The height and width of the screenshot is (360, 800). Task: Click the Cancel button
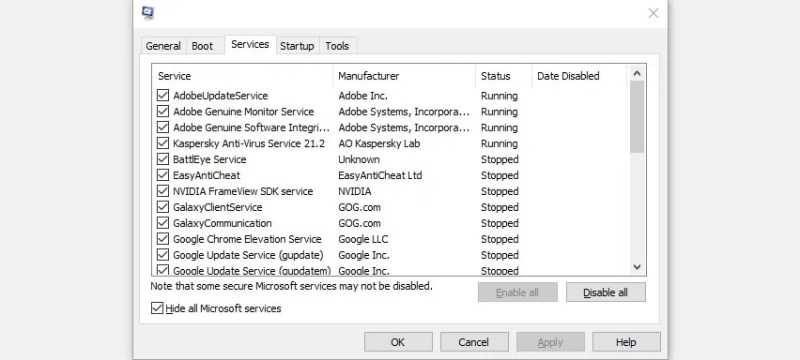tap(474, 342)
